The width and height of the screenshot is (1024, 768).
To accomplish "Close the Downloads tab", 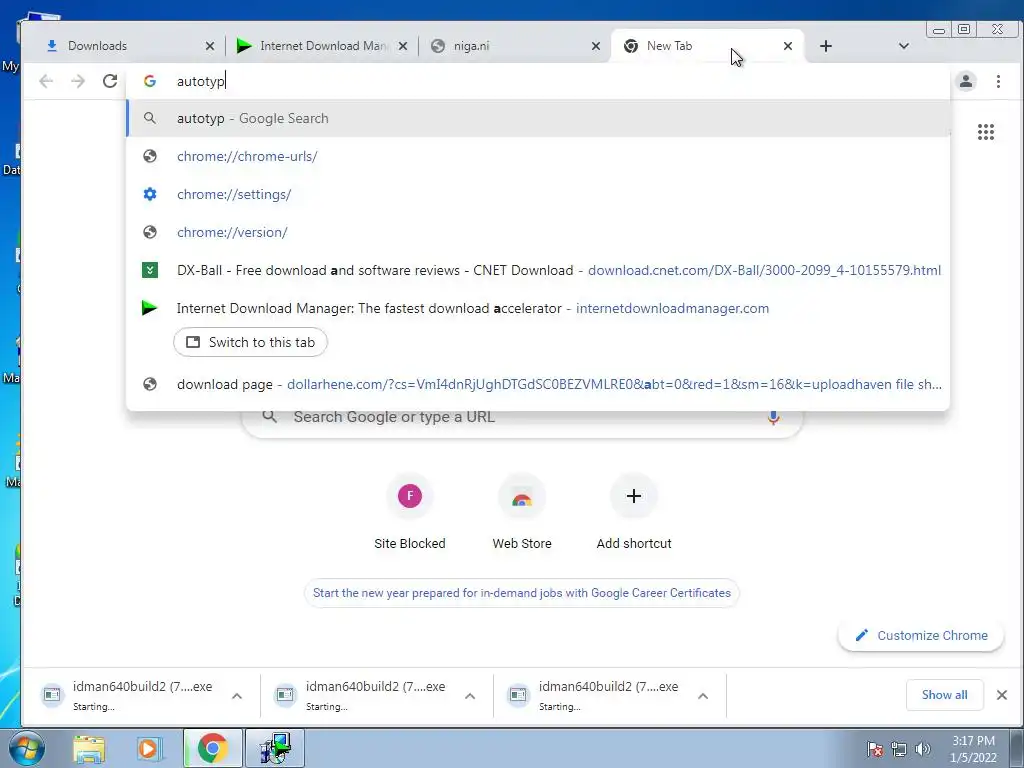I will point(210,46).
